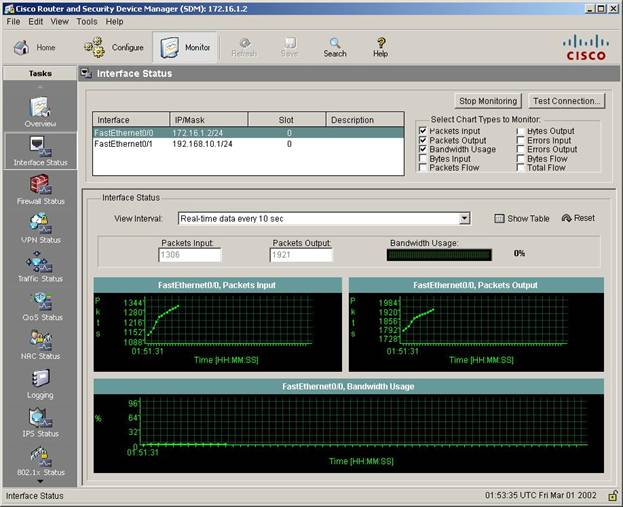The height and width of the screenshot is (507, 623).
Task: Open Firewall Status task
Action: coord(40,190)
